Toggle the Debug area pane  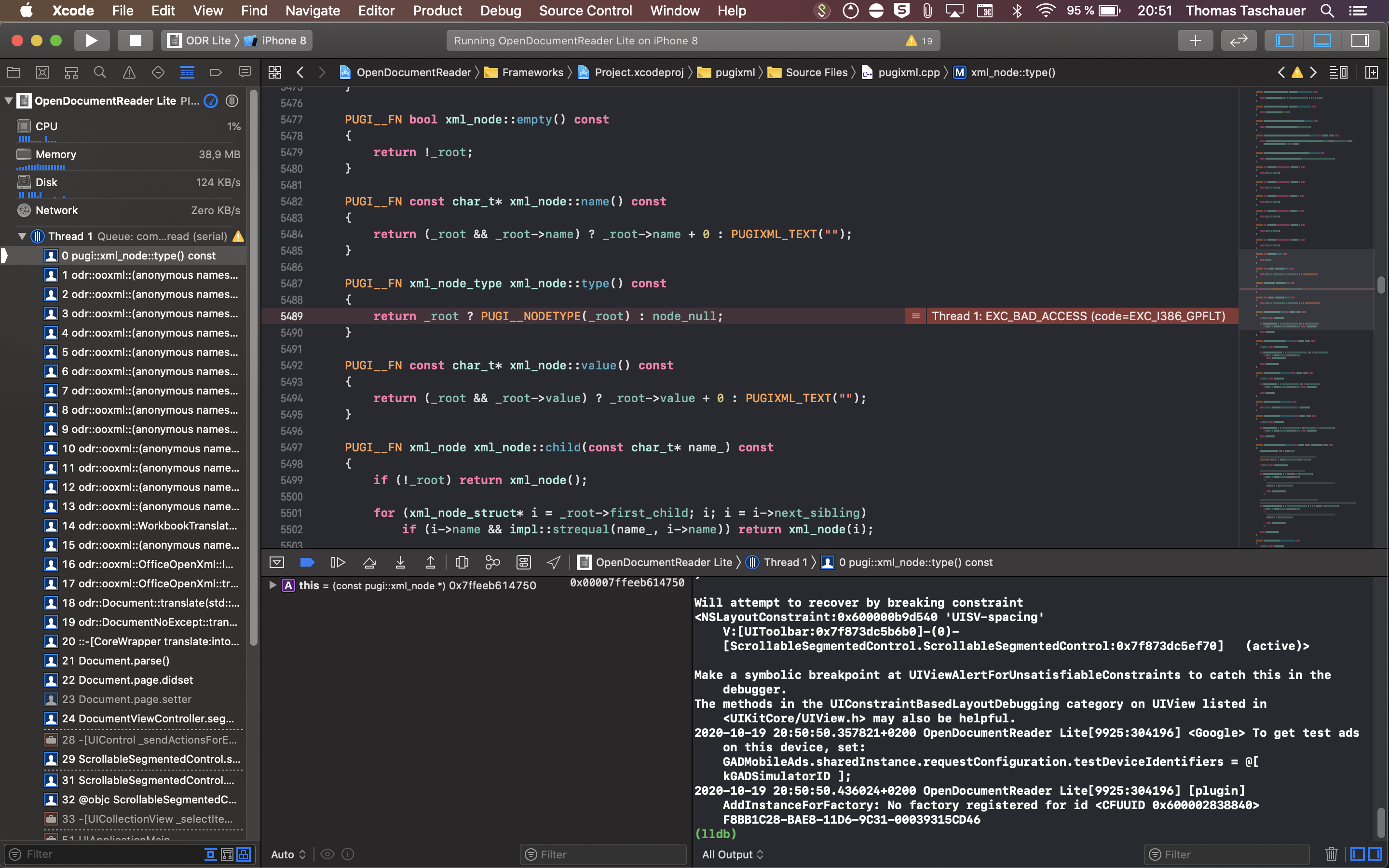click(x=1322, y=40)
